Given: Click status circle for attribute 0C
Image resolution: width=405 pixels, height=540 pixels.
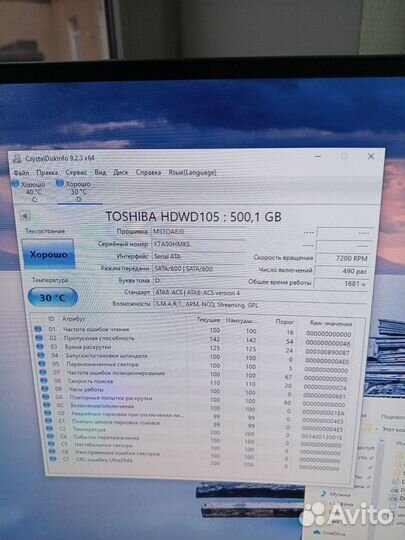Looking at the screenshot, I should pyautogui.click(x=47, y=405).
